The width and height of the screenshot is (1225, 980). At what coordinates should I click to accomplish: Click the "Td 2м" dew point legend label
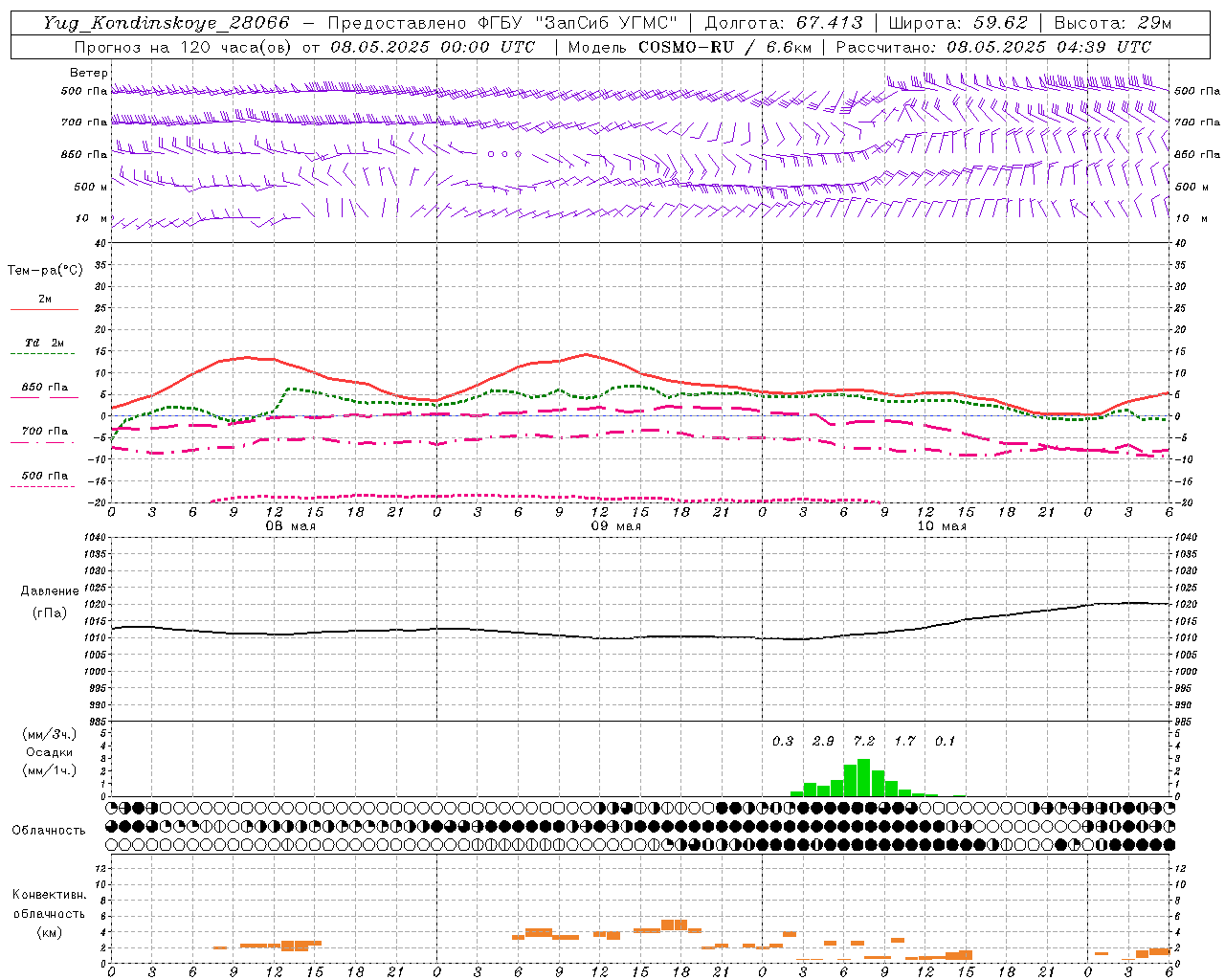(45, 343)
